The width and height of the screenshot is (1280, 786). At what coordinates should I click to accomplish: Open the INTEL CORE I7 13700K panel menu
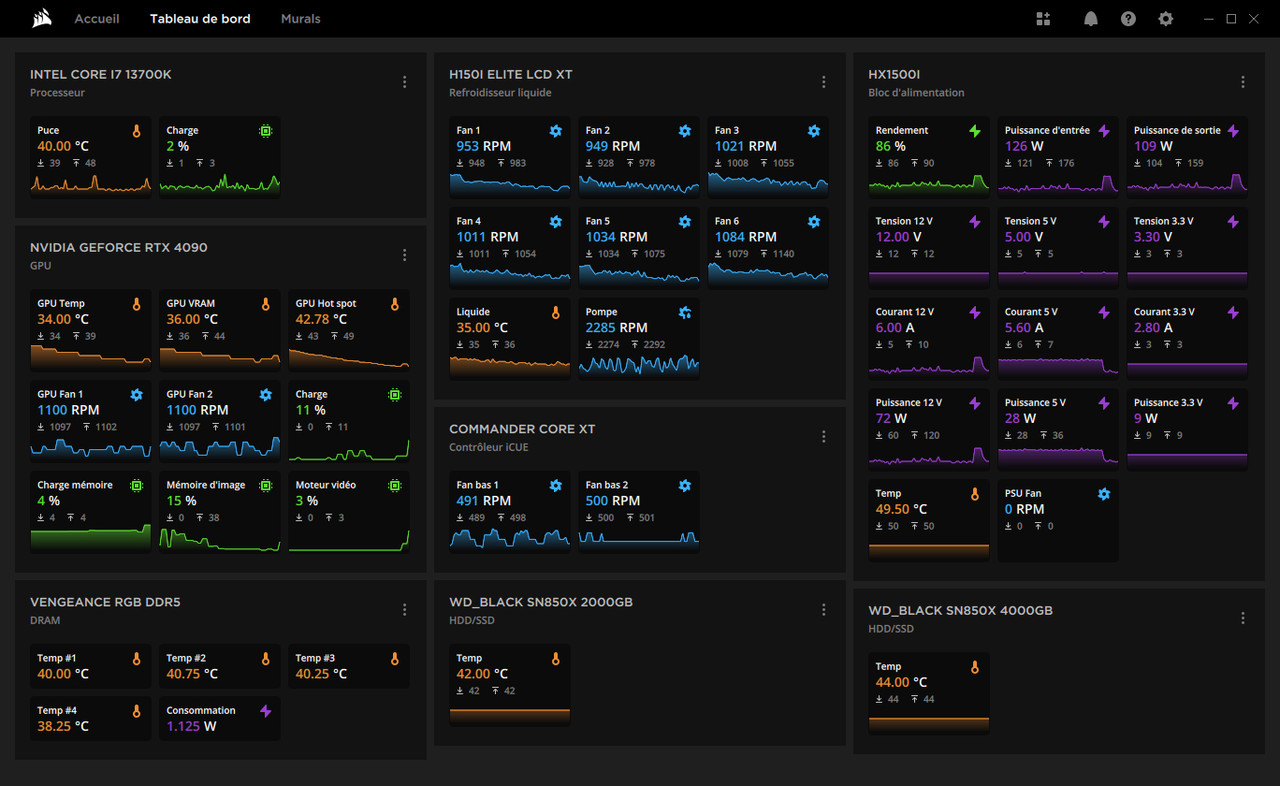click(404, 82)
